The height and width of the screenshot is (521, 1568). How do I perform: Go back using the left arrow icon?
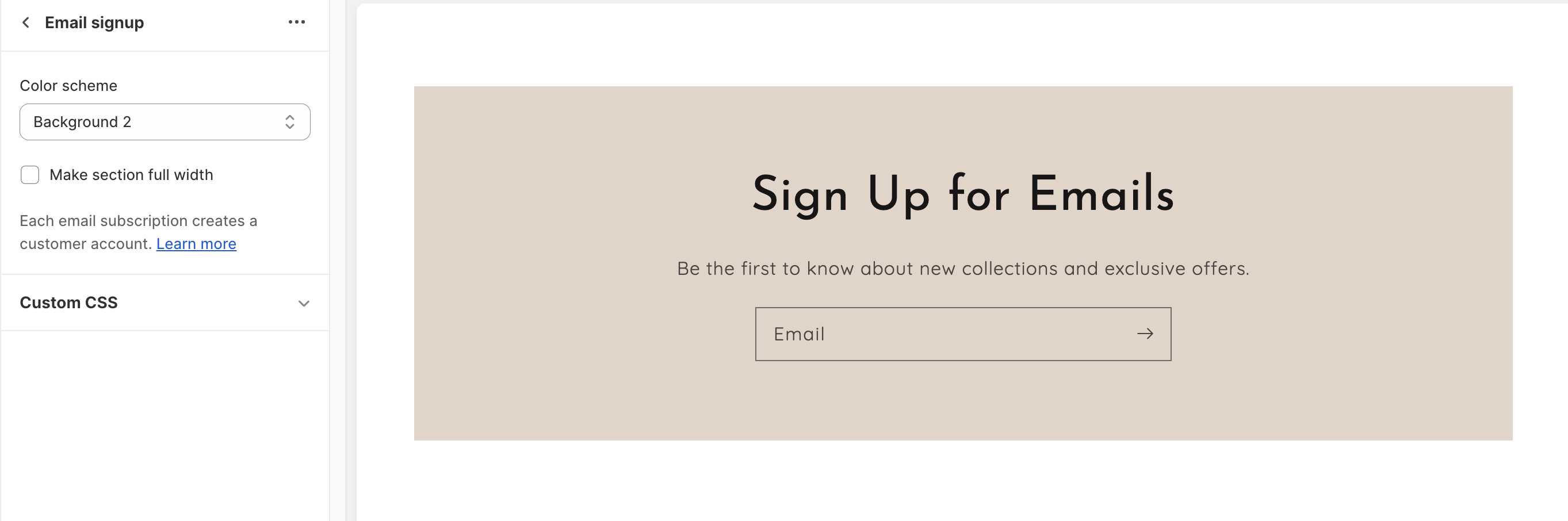click(x=25, y=22)
